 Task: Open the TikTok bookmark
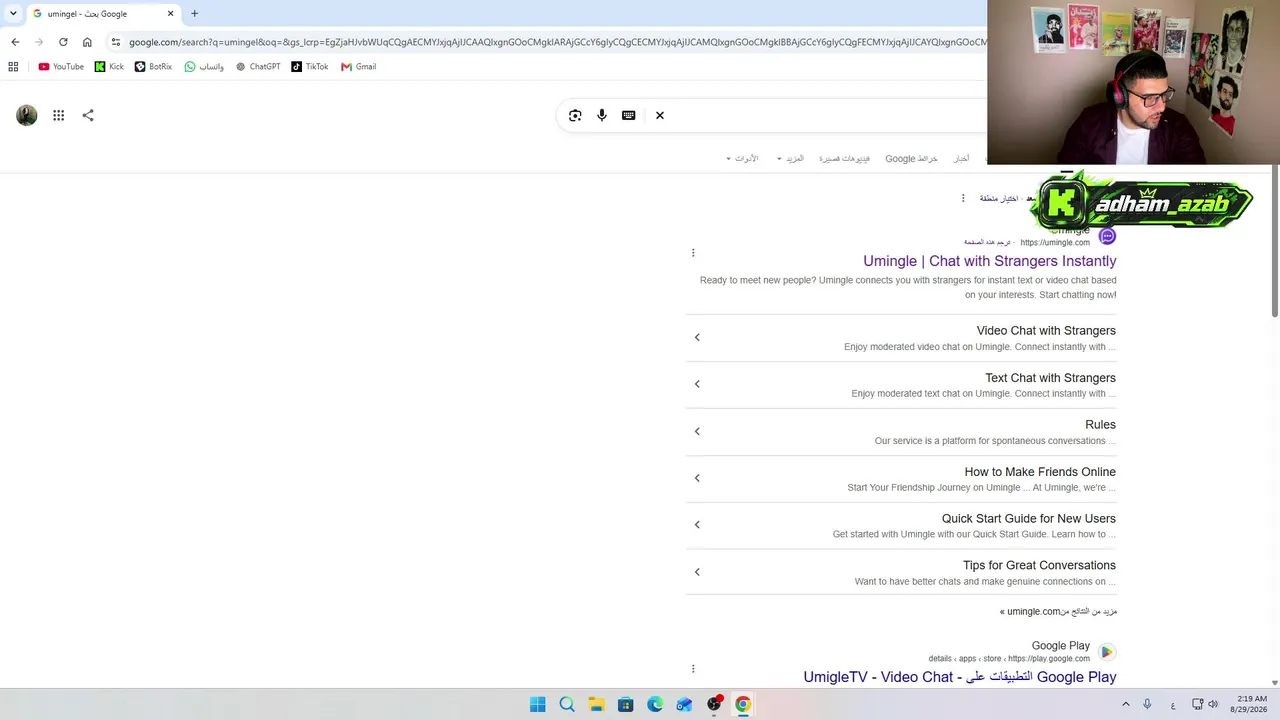pyautogui.click(x=310, y=67)
